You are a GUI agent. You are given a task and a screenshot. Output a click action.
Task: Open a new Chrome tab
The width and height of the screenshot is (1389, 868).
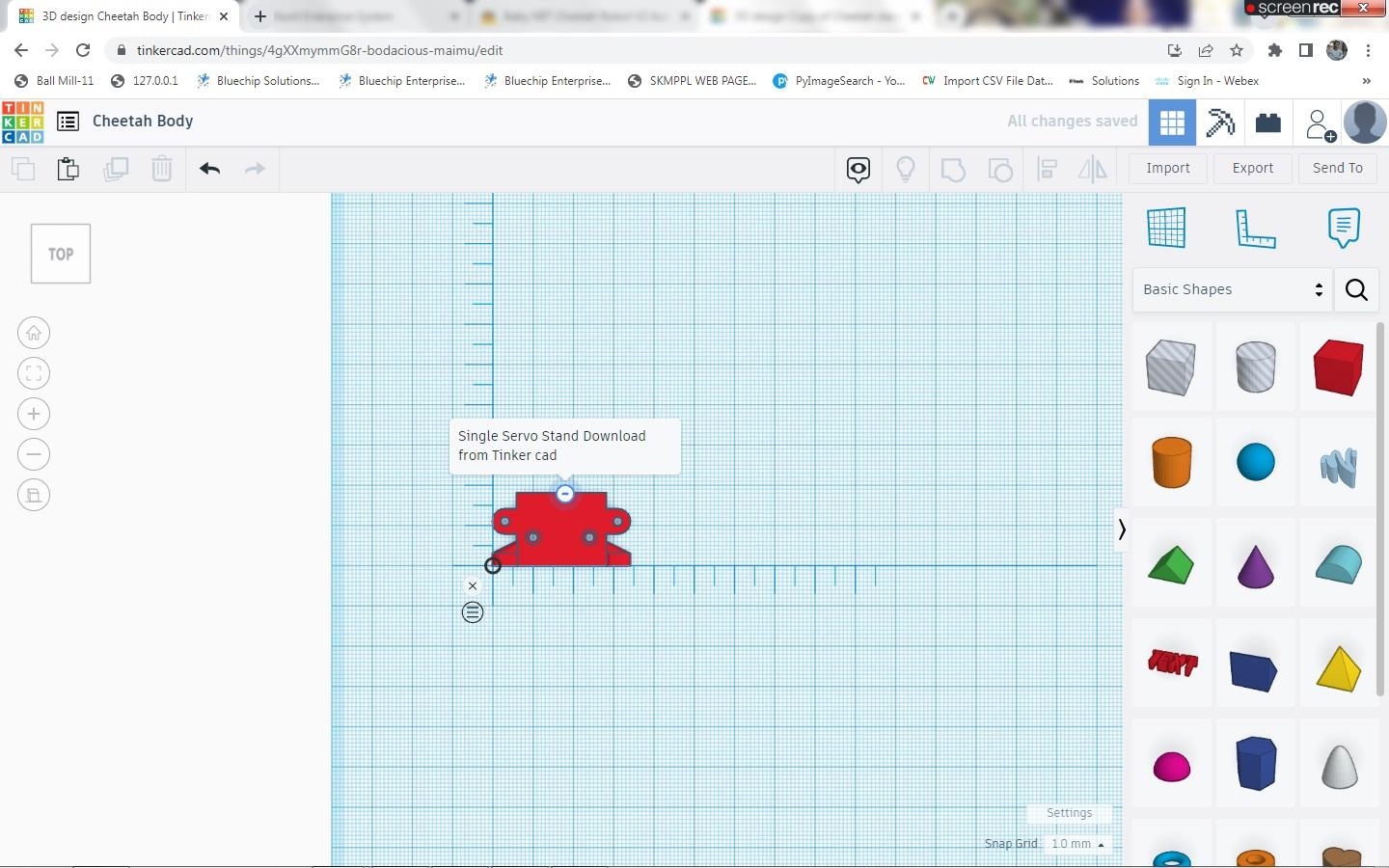coord(260,16)
